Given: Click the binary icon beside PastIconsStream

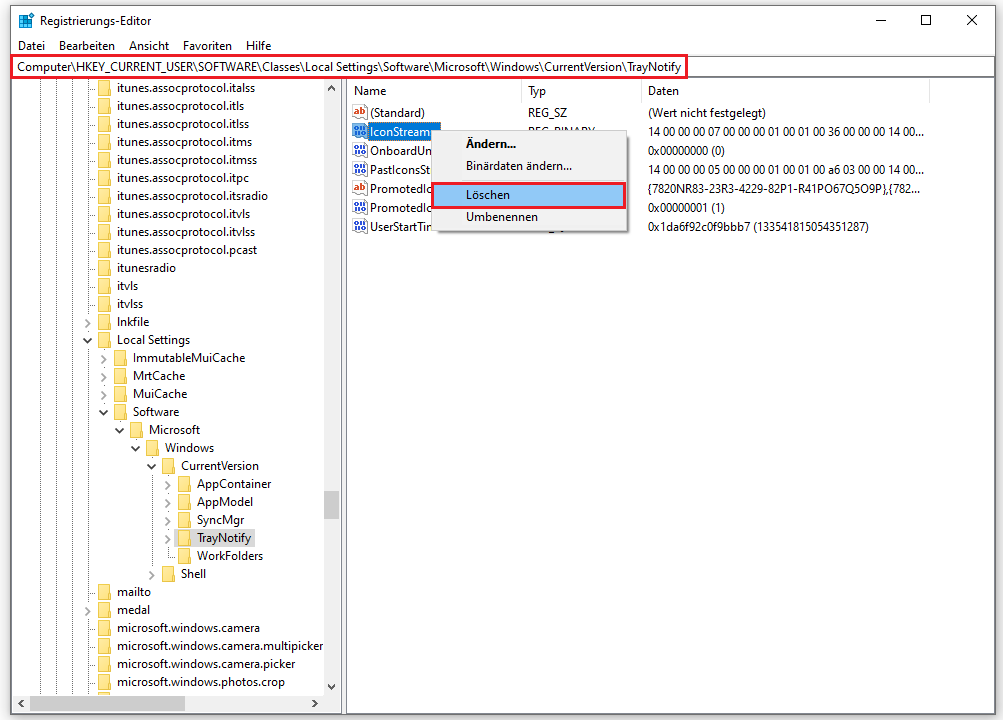Looking at the screenshot, I should [360, 169].
